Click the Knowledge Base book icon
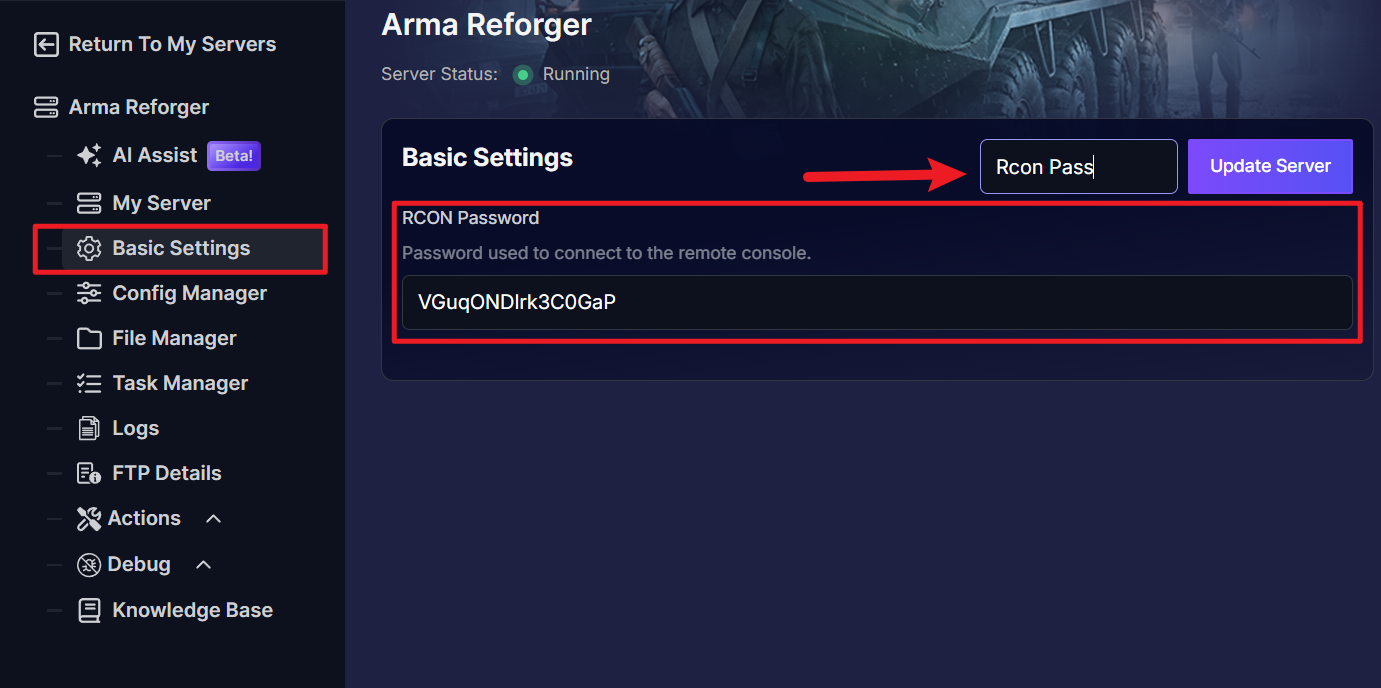Image resolution: width=1381 pixels, height=688 pixels. pos(89,610)
